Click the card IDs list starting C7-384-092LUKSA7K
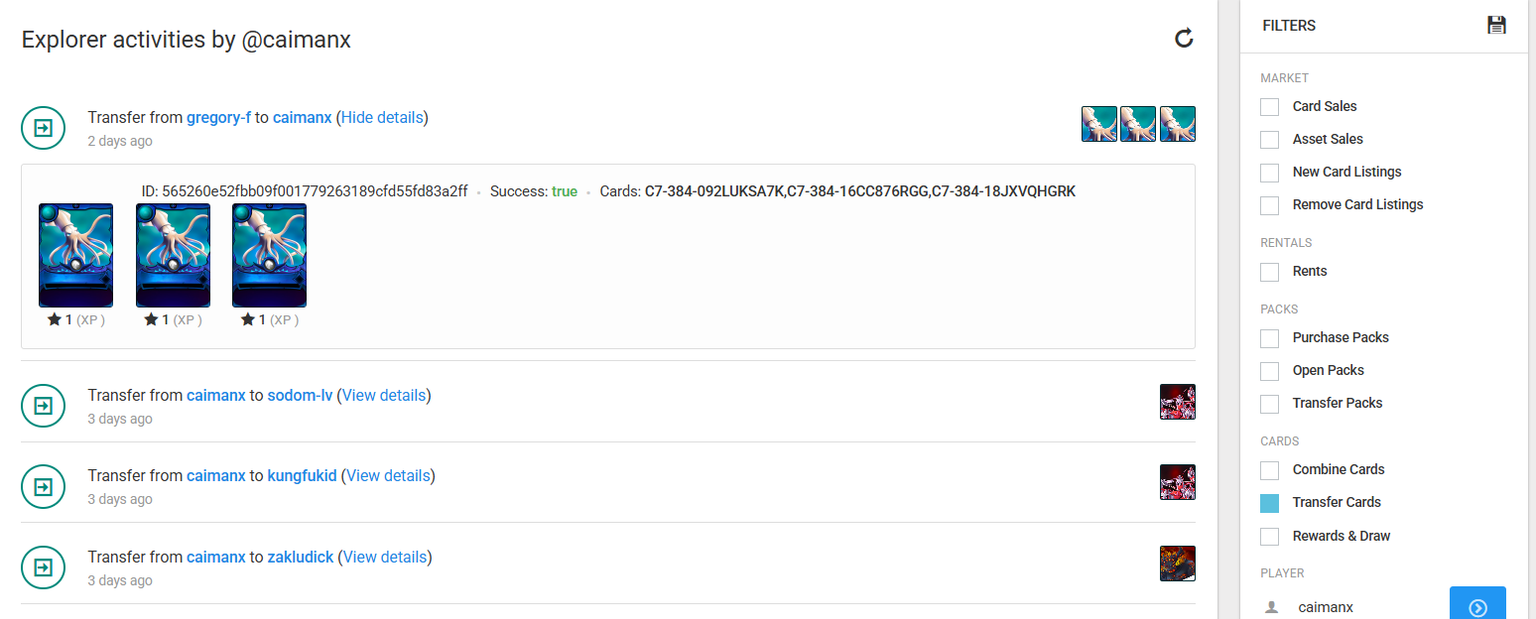This screenshot has height=619, width=1536. coord(860,191)
